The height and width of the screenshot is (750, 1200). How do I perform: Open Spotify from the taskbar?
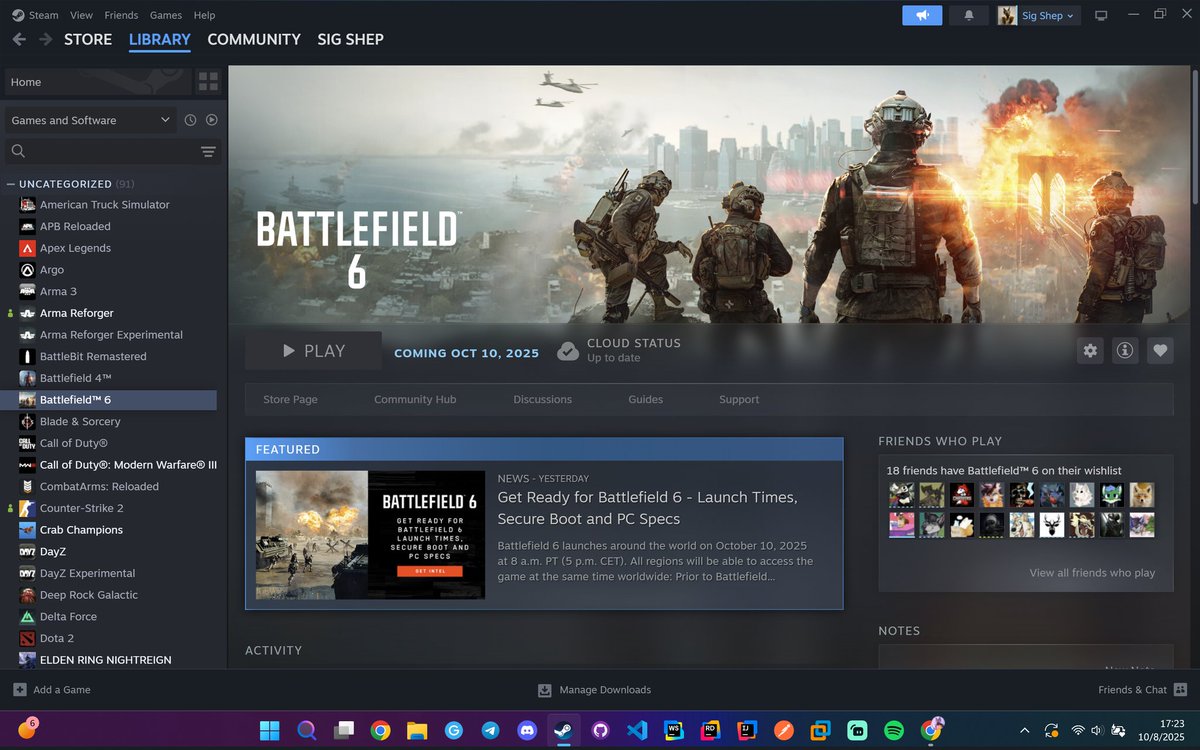click(894, 730)
